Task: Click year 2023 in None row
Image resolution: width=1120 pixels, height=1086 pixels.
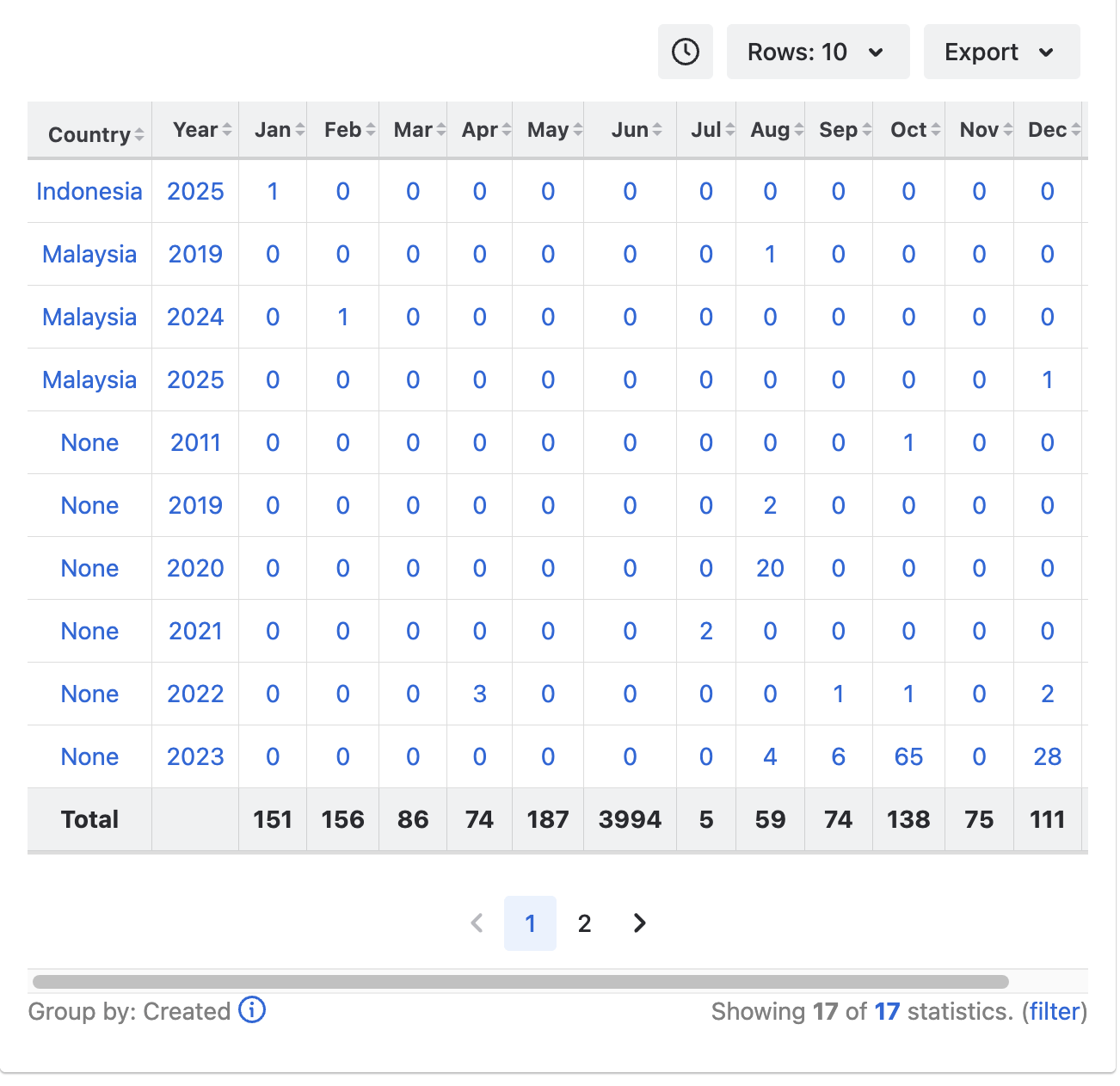Action: point(195,756)
